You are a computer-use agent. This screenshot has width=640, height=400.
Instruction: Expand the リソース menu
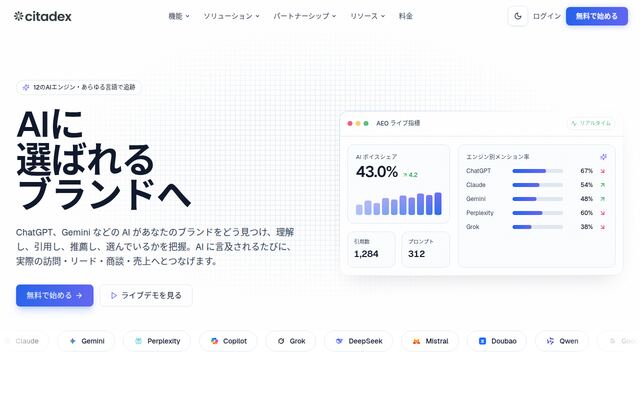[x=367, y=16]
